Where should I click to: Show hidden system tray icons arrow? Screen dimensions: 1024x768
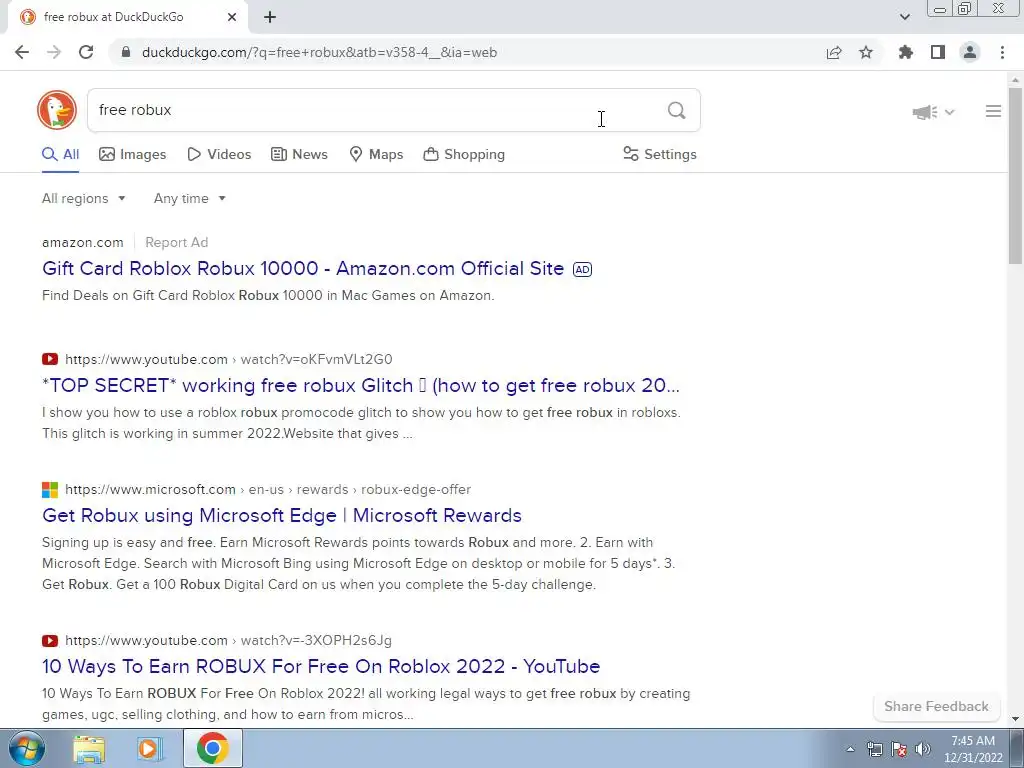pos(850,749)
